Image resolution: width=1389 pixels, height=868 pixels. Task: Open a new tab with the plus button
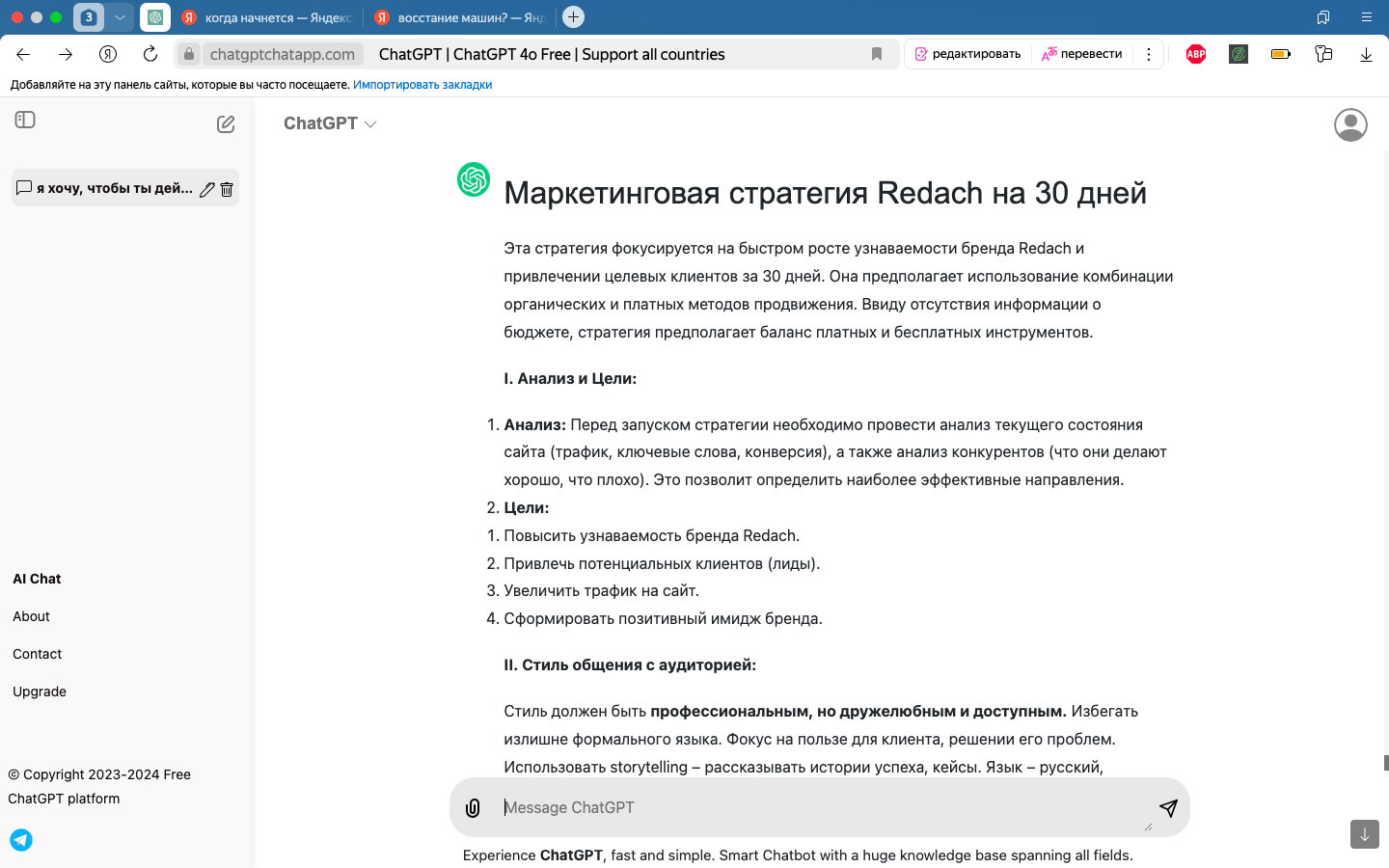pyautogui.click(x=573, y=17)
